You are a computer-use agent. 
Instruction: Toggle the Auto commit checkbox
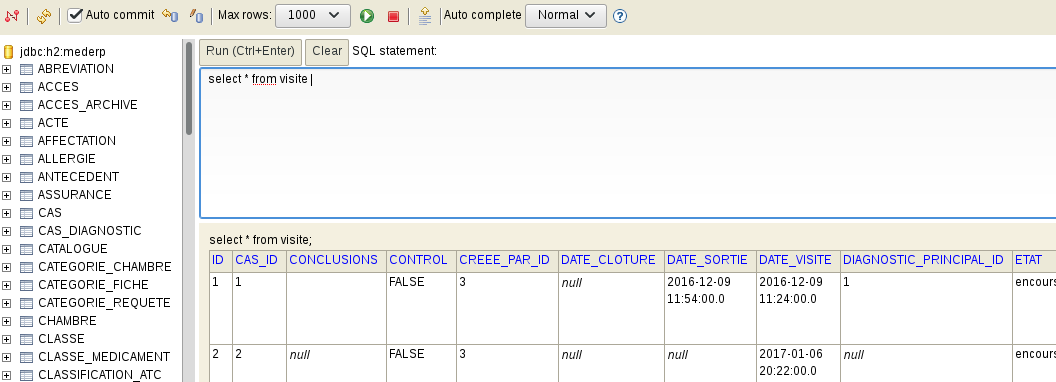tap(75, 15)
